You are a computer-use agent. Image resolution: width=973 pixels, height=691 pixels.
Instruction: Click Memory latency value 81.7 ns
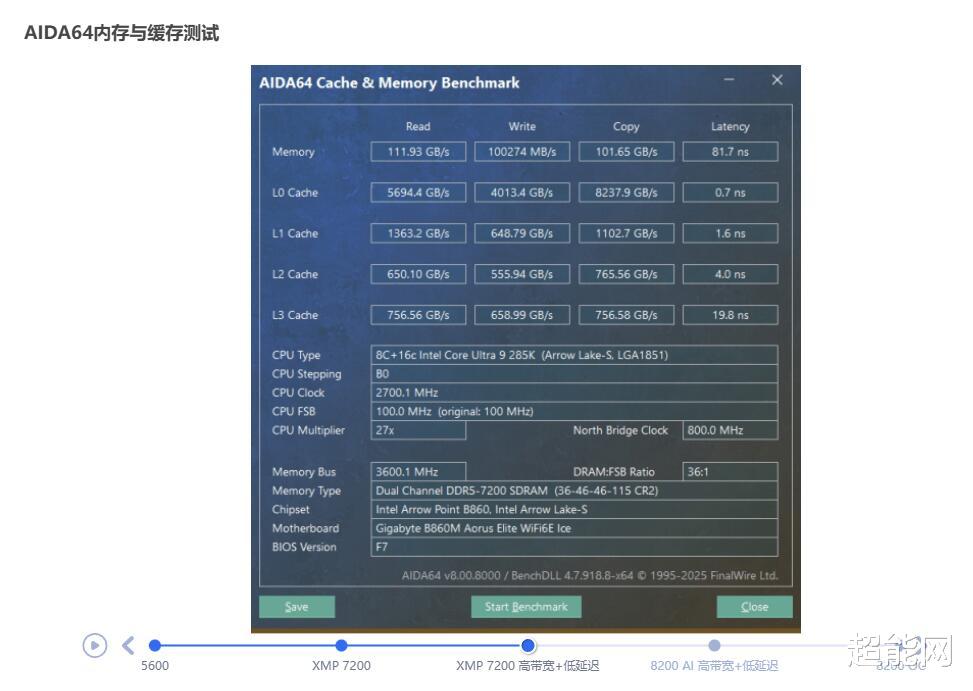point(730,152)
